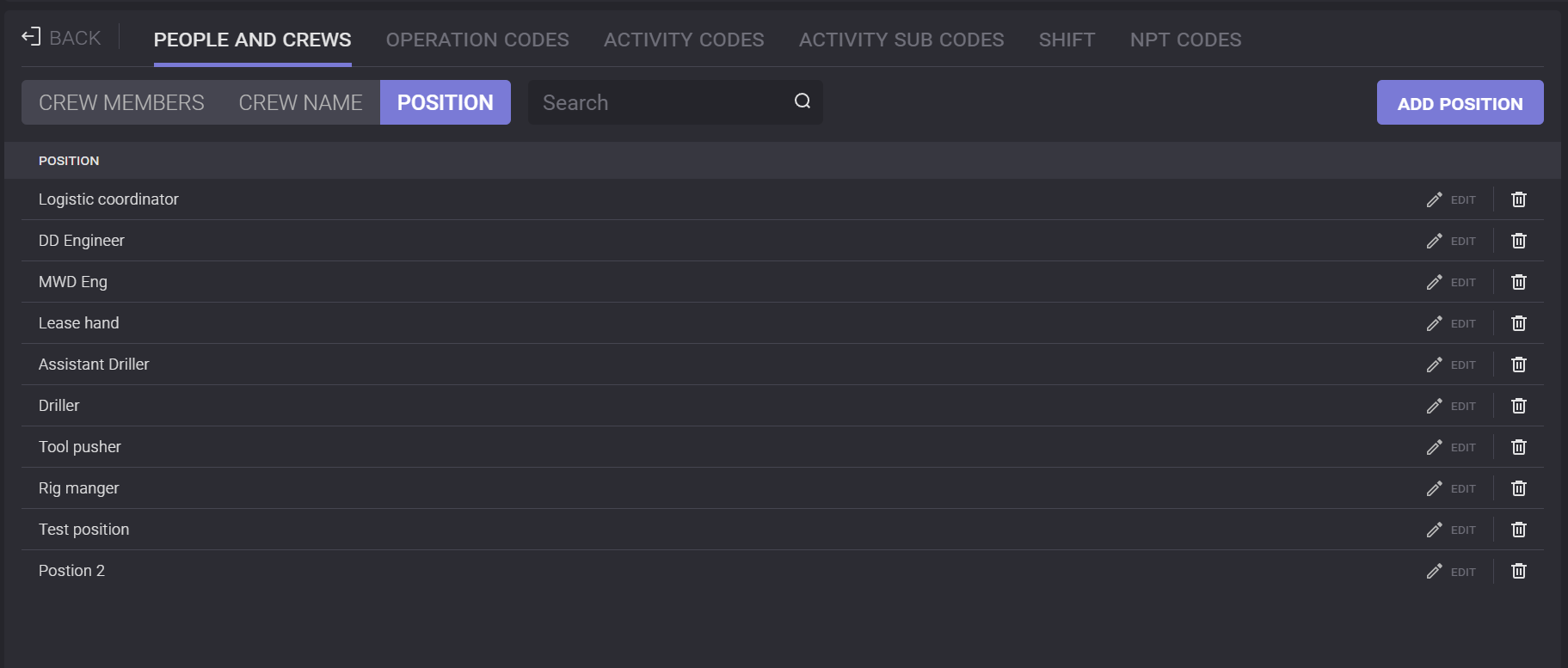Trash the Assistant Driller position
The height and width of the screenshot is (668, 1568).
pyautogui.click(x=1518, y=365)
